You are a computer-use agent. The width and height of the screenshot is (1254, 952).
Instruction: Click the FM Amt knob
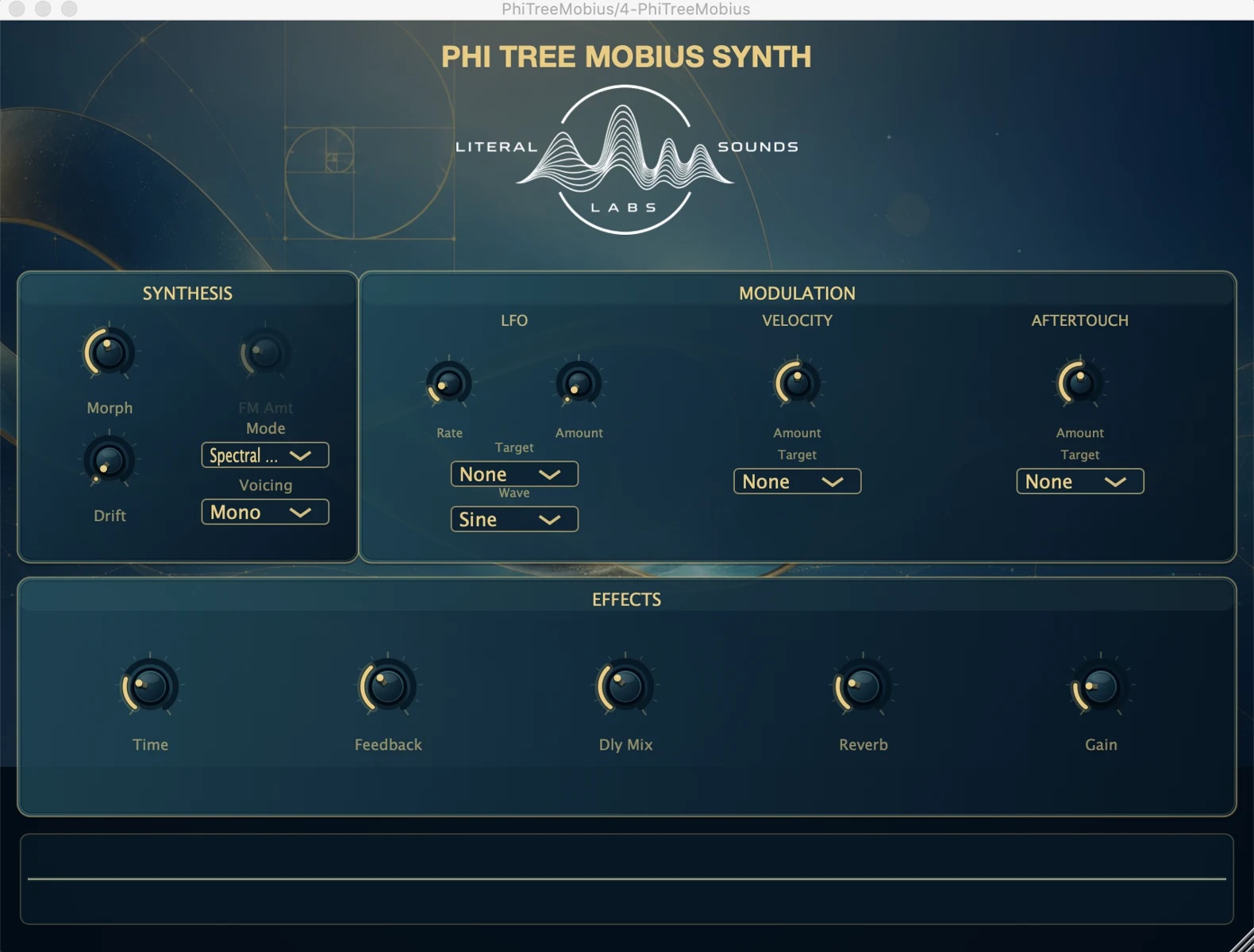pyautogui.click(x=265, y=352)
